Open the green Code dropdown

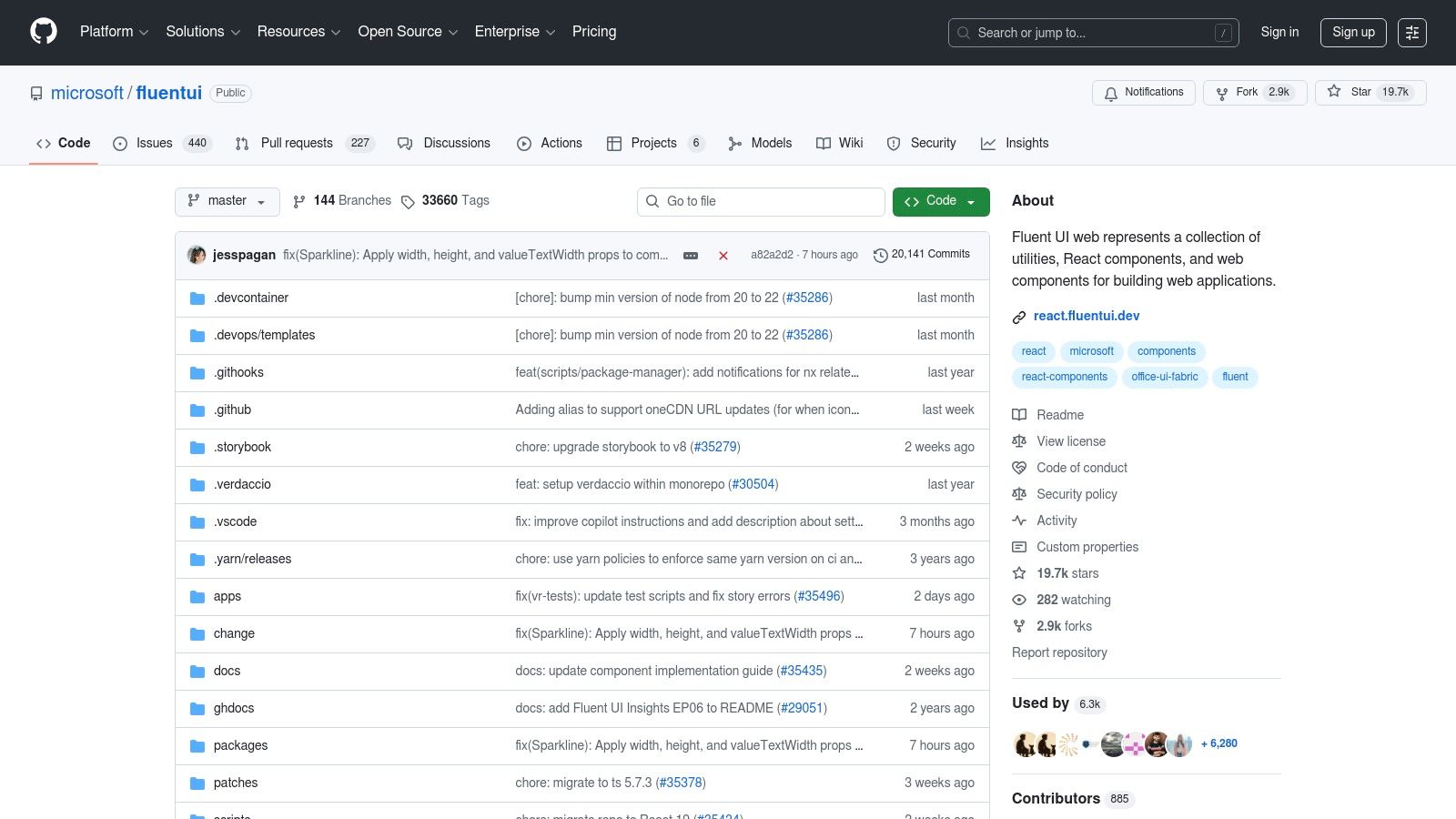(x=940, y=201)
